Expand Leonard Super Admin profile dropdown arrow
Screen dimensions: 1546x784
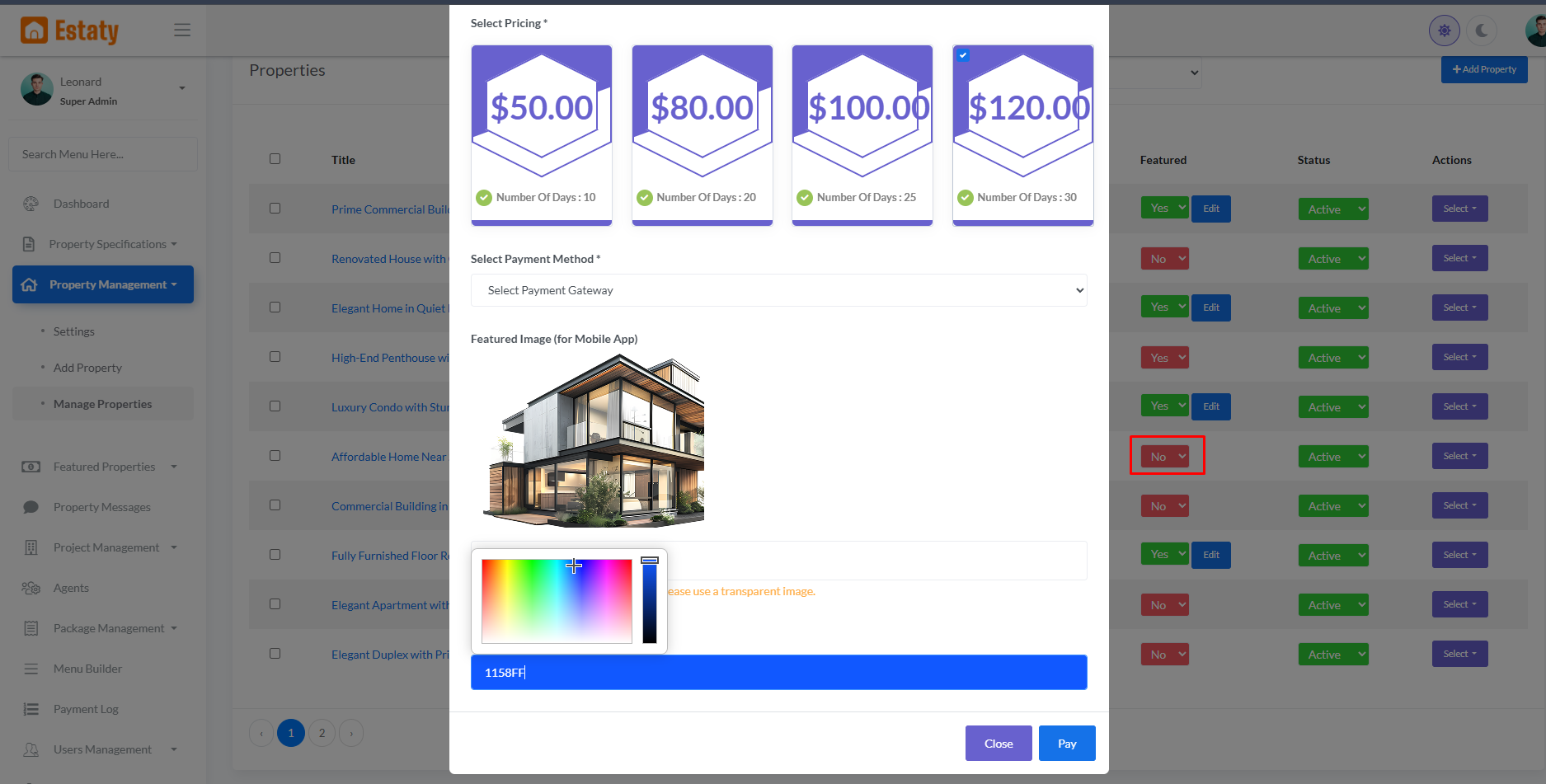[182, 88]
